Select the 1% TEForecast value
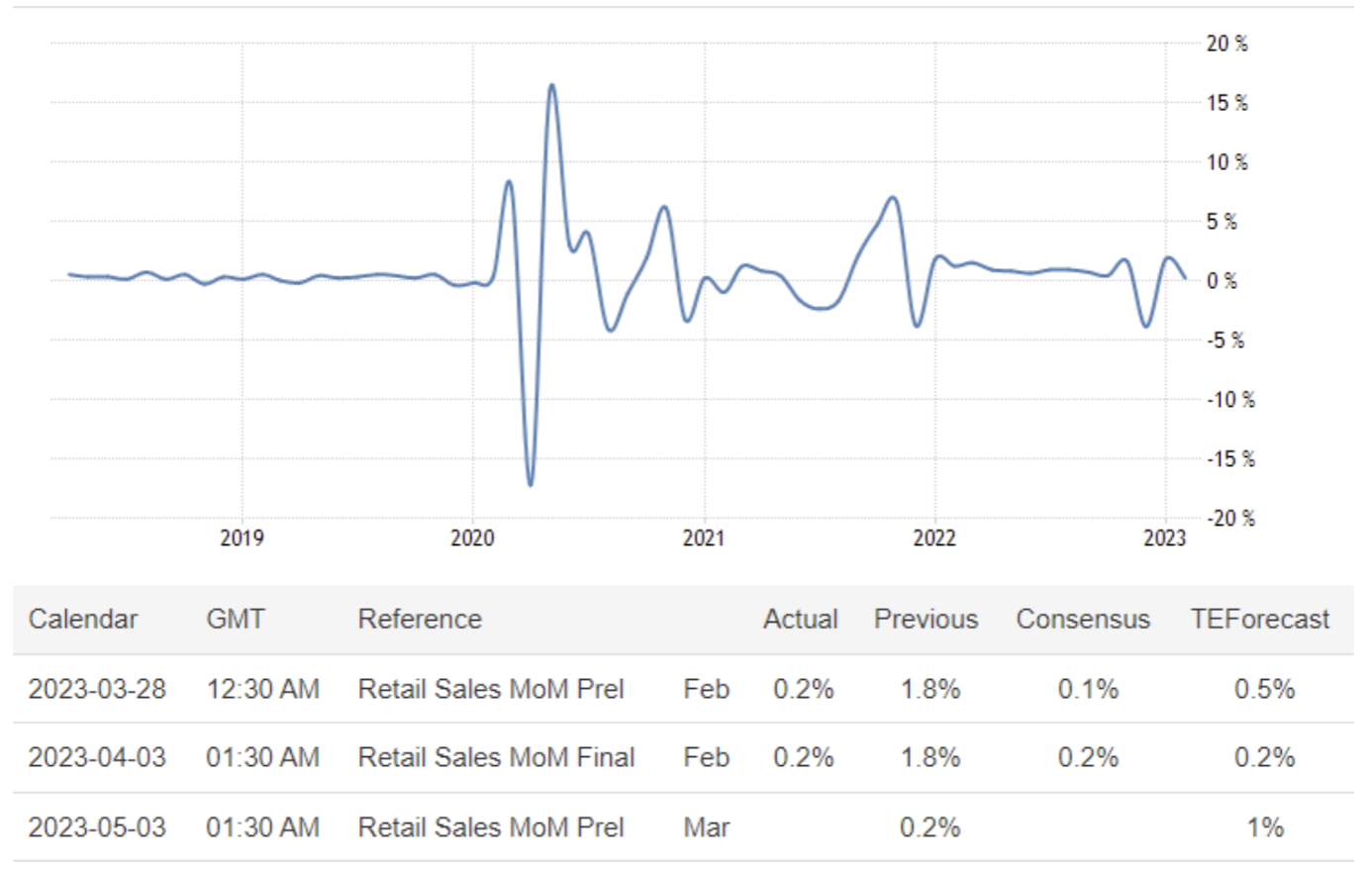This screenshot has width=1372, height=875. [1265, 827]
